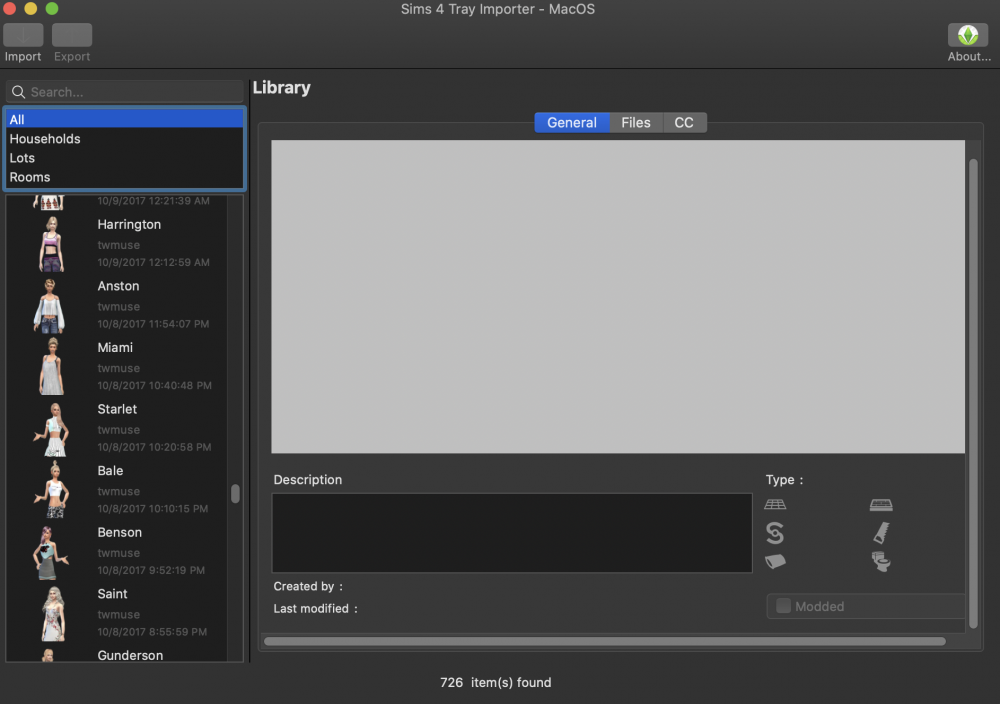The height and width of the screenshot is (704, 1000).
Task: Select the Harrington household entry
Action: 117,244
